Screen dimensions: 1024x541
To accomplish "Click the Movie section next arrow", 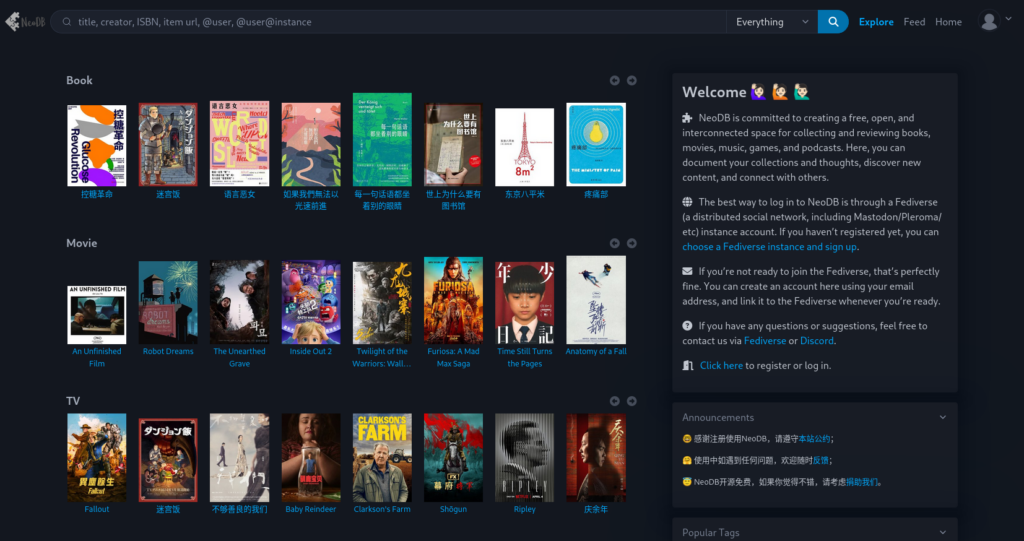I will pyautogui.click(x=632, y=243).
